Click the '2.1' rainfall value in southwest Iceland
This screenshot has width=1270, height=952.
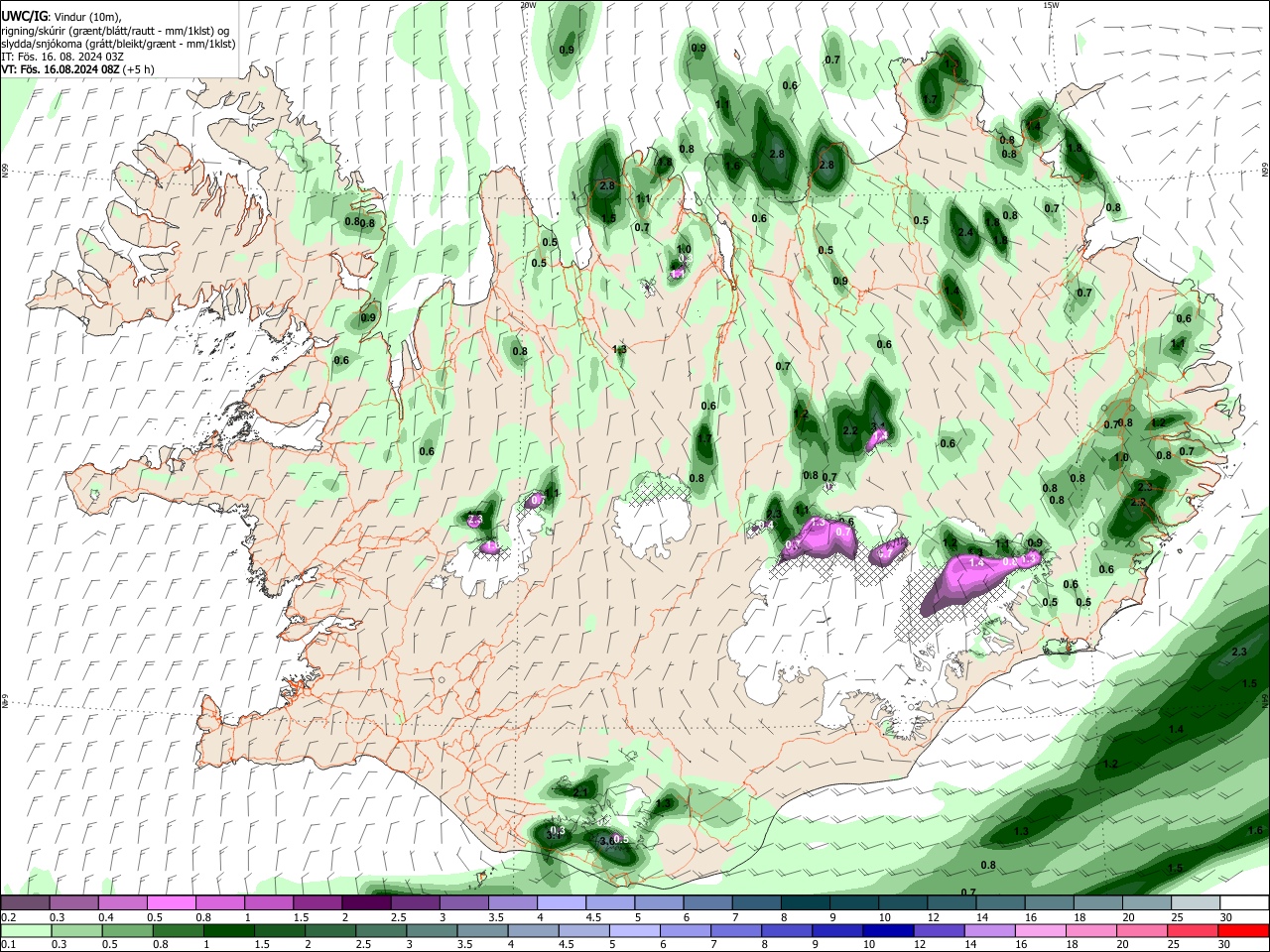pyautogui.click(x=581, y=791)
